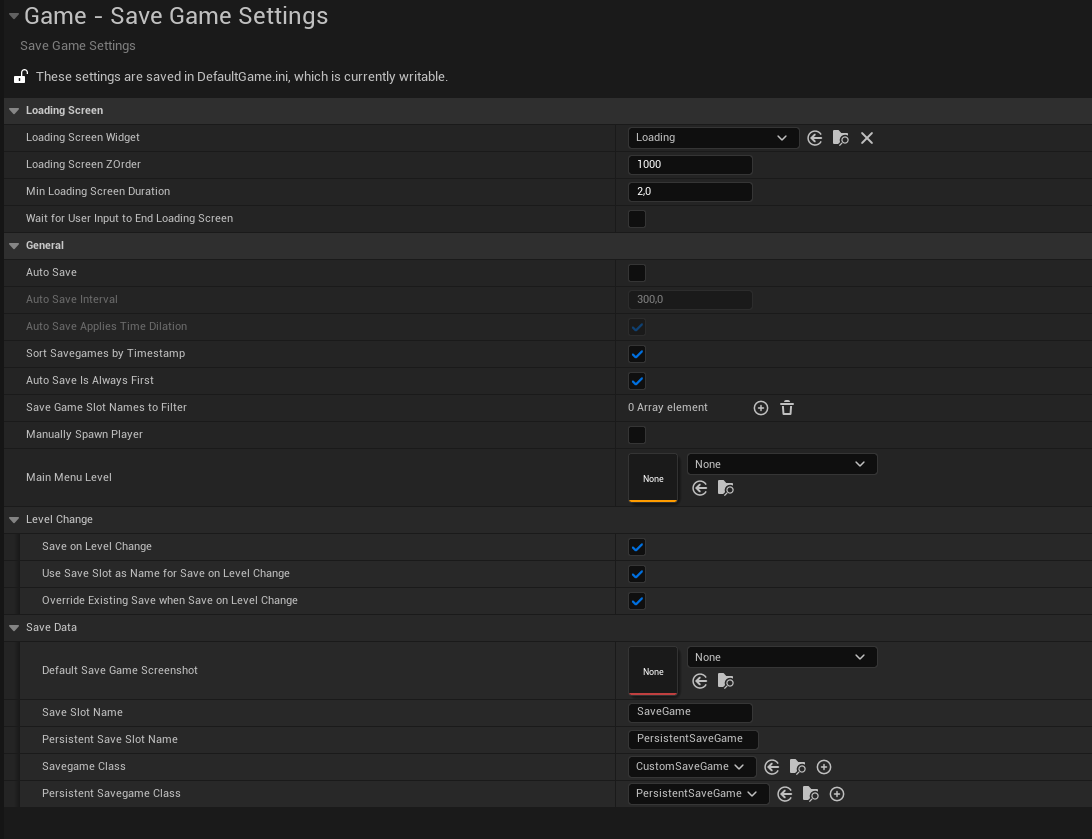Open the Loading Screen Widget dropdown

[x=713, y=138]
